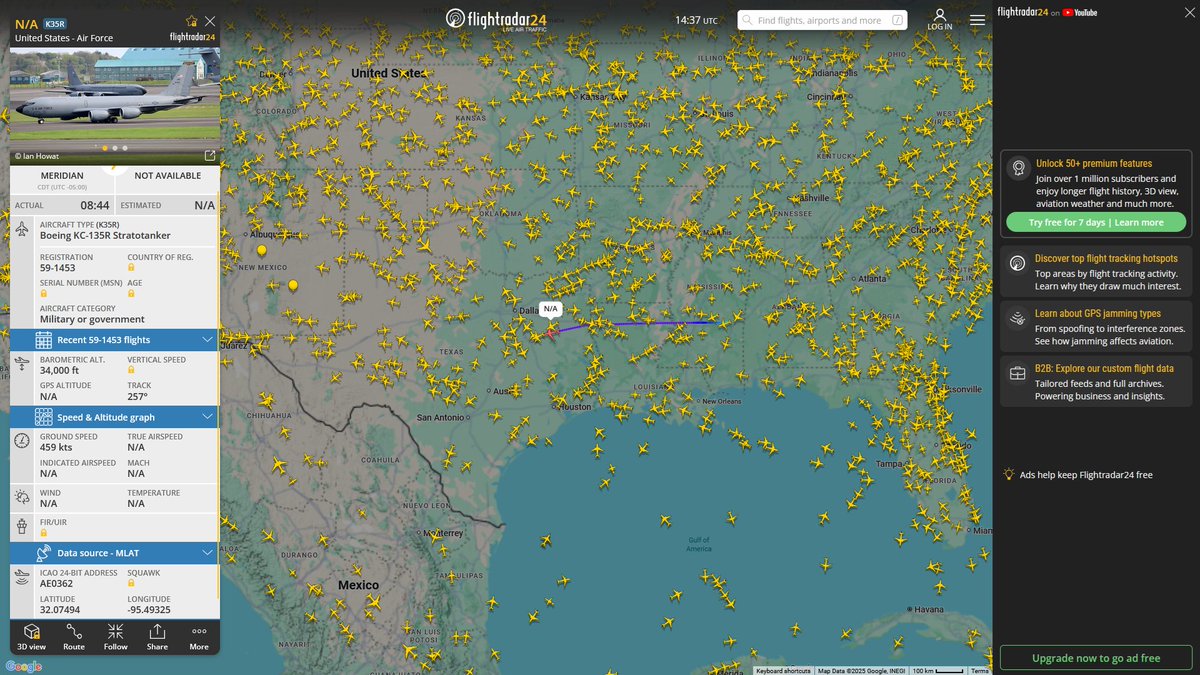Screen dimensions: 1200x675
Task: Click the ground speed gauge icon
Action: tap(23, 442)
